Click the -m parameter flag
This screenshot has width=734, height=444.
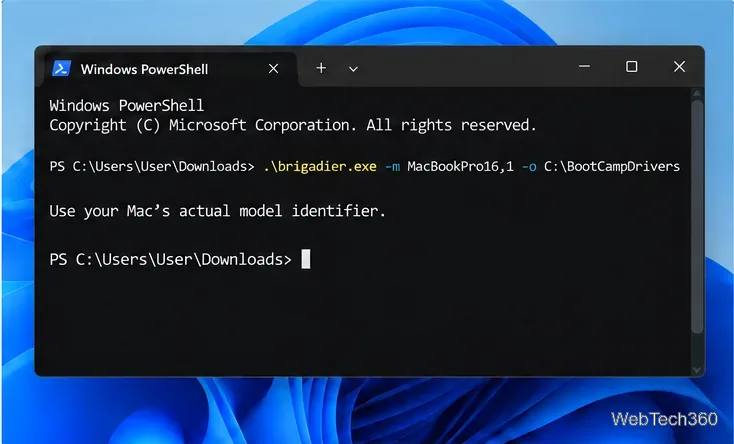tap(392, 166)
